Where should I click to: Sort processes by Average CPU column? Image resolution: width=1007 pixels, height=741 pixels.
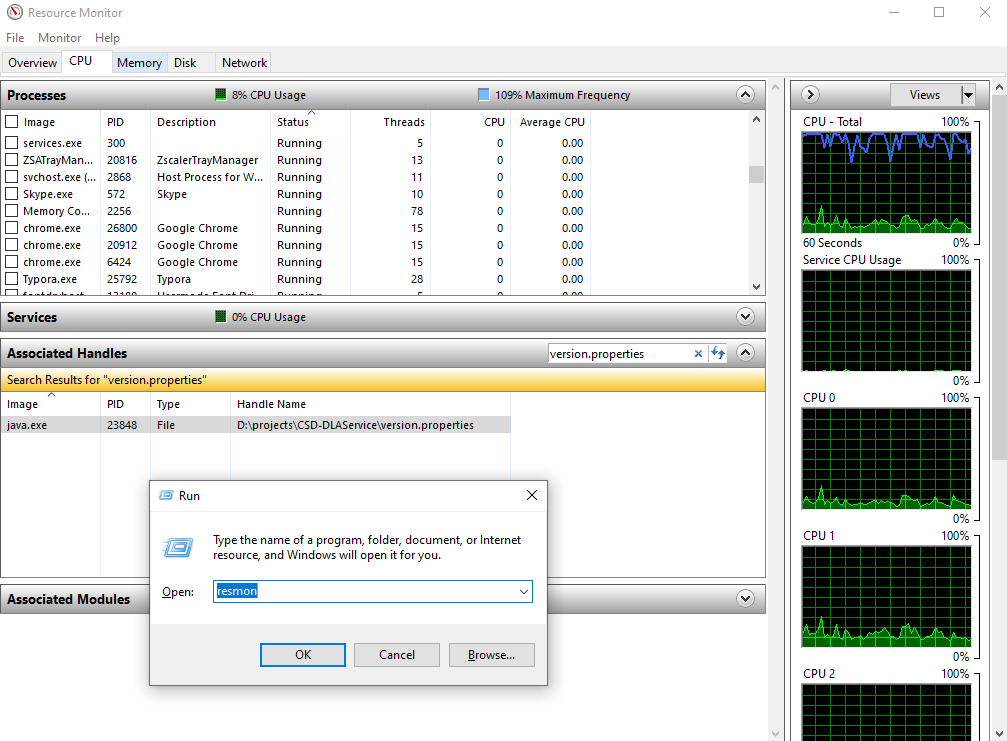[550, 122]
